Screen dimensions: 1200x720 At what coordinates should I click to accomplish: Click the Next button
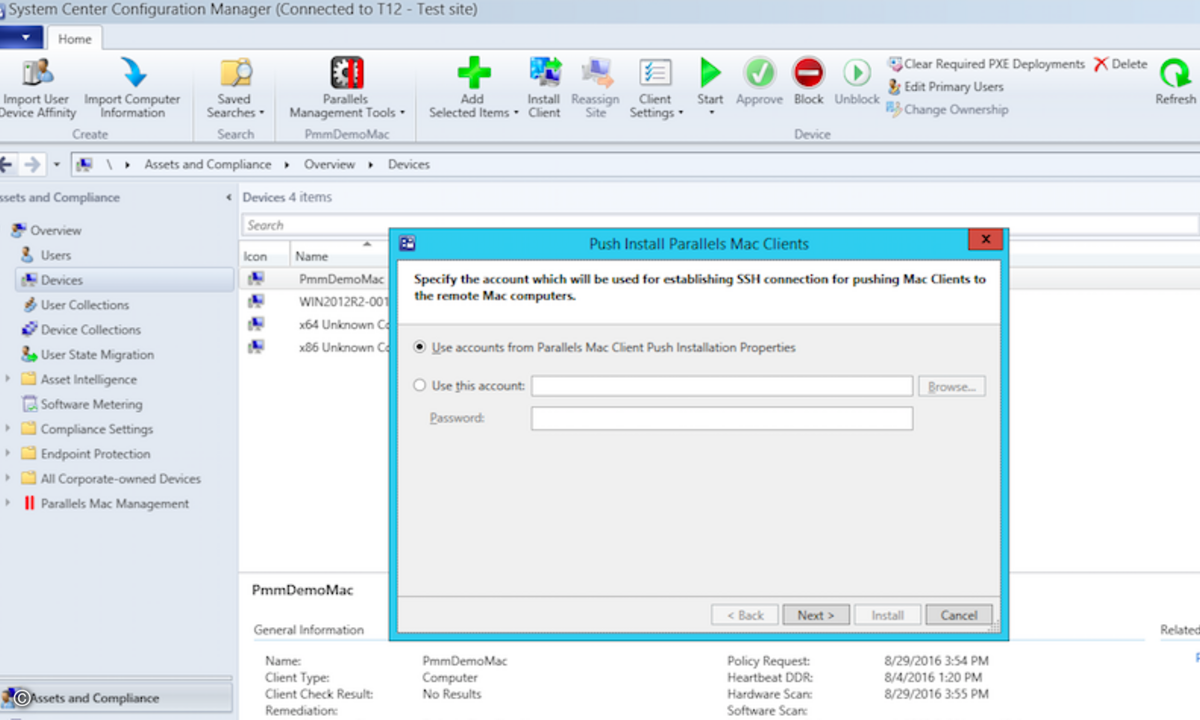click(816, 615)
